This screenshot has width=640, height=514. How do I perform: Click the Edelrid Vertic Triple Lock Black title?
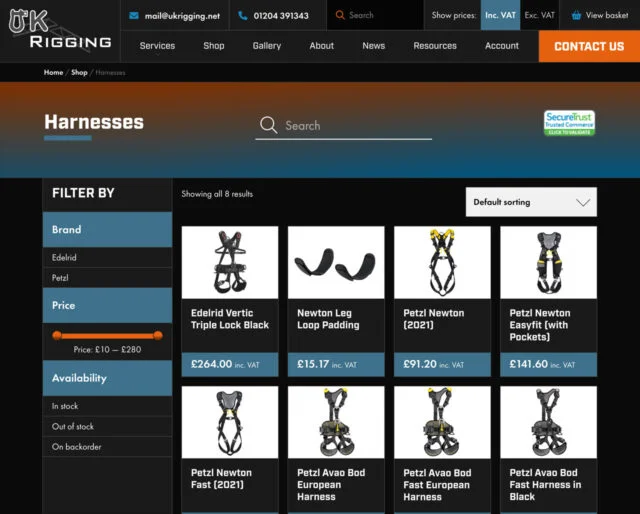[x=230, y=319]
